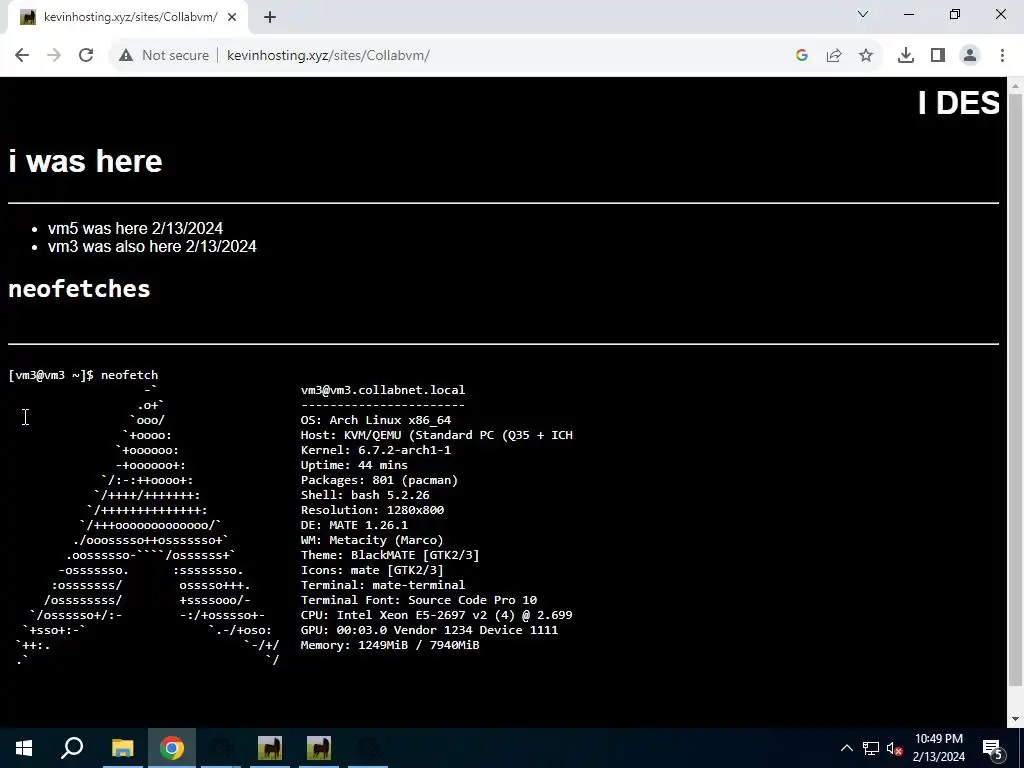
Task: Click the "GPU: 00:03.0 Vendor 1234" line
Action: point(429,630)
